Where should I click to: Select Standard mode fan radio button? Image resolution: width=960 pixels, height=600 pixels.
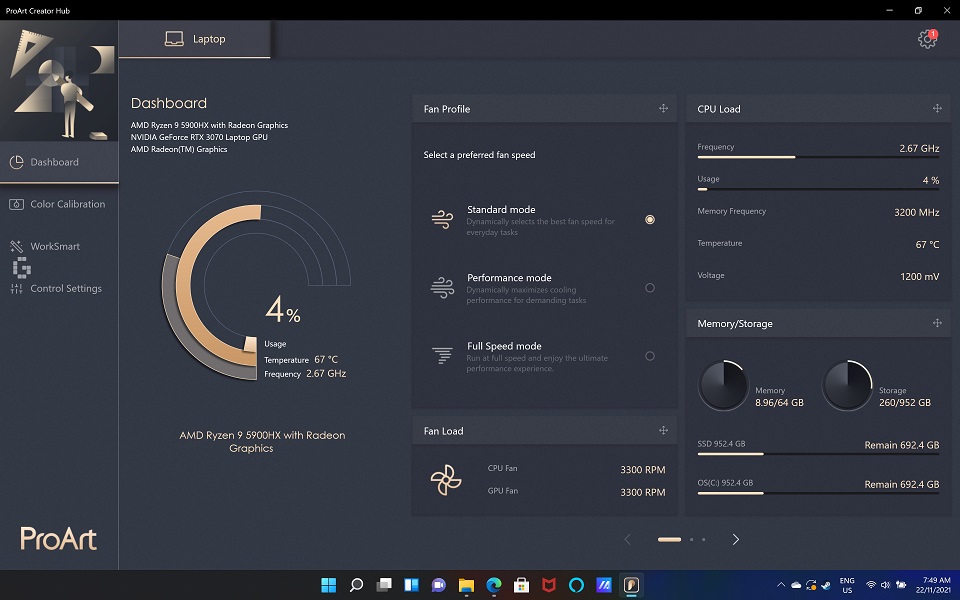click(x=650, y=219)
